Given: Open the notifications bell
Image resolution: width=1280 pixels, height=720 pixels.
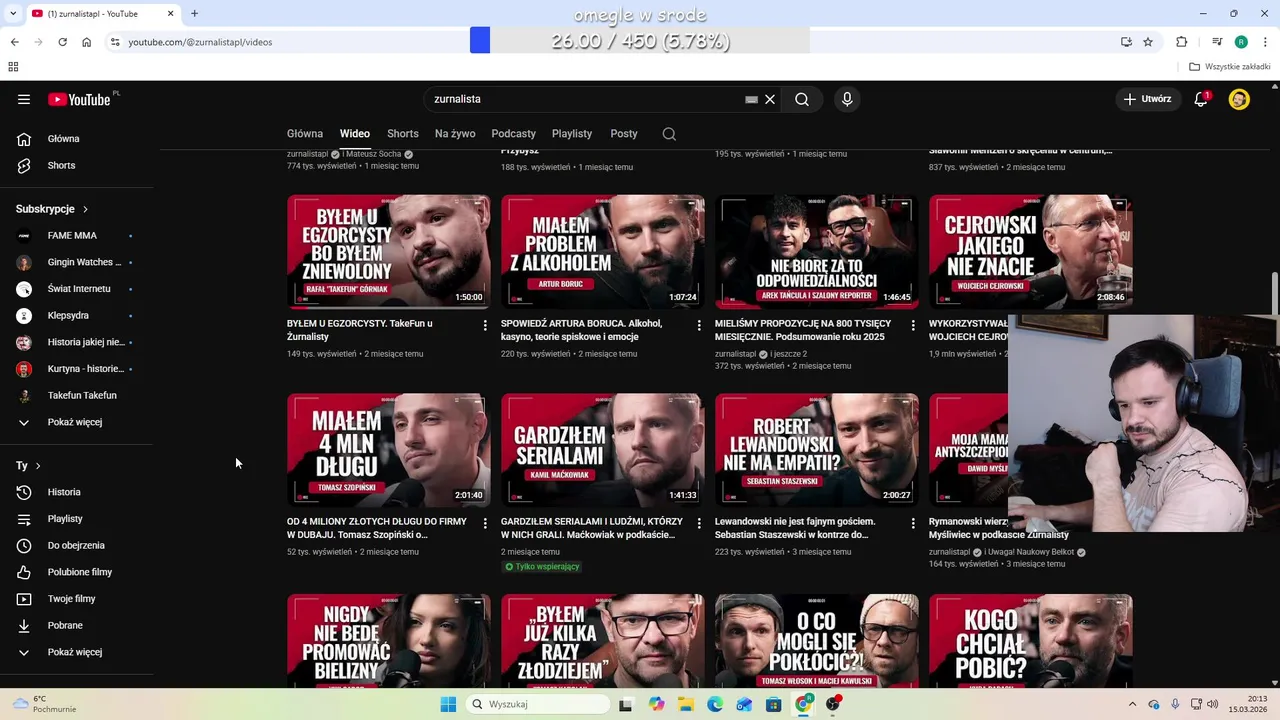Looking at the screenshot, I should coord(1201,99).
